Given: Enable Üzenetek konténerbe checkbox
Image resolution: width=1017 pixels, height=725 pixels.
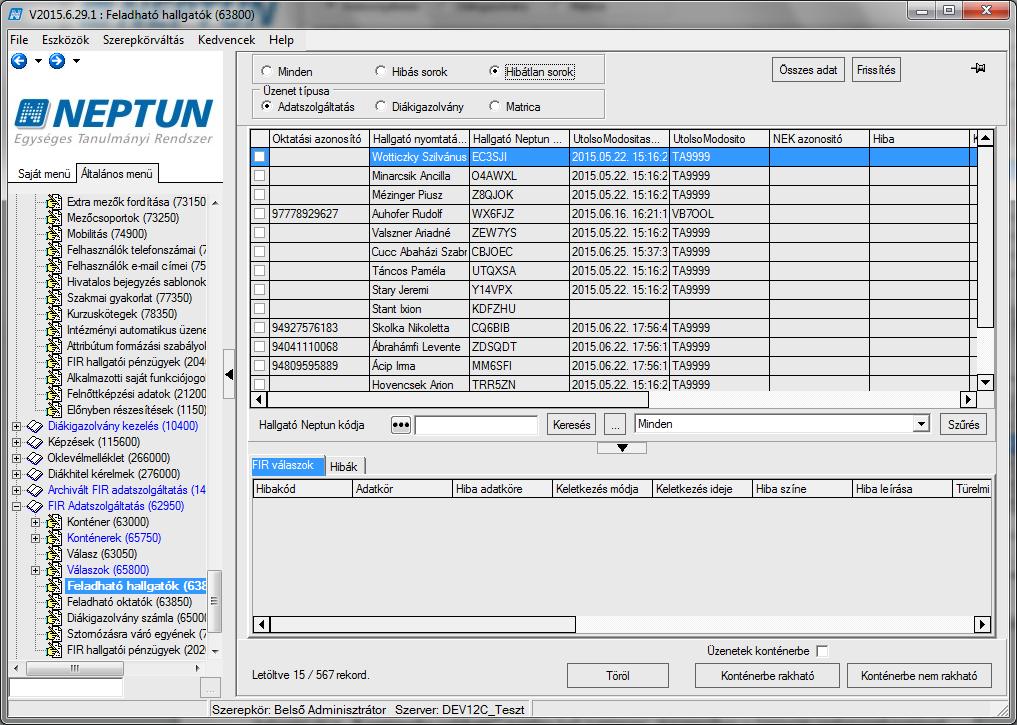Looking at the screenshot, I should pos(822,650).
